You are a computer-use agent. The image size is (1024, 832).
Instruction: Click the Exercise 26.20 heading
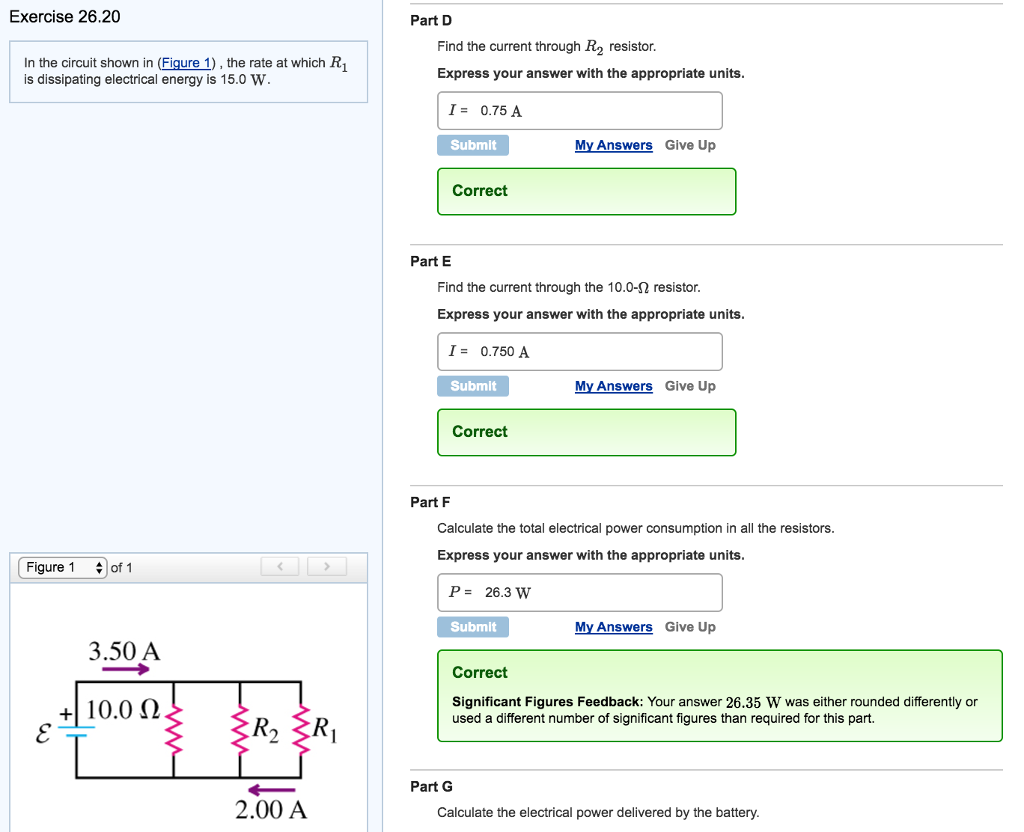coord(62,16)
